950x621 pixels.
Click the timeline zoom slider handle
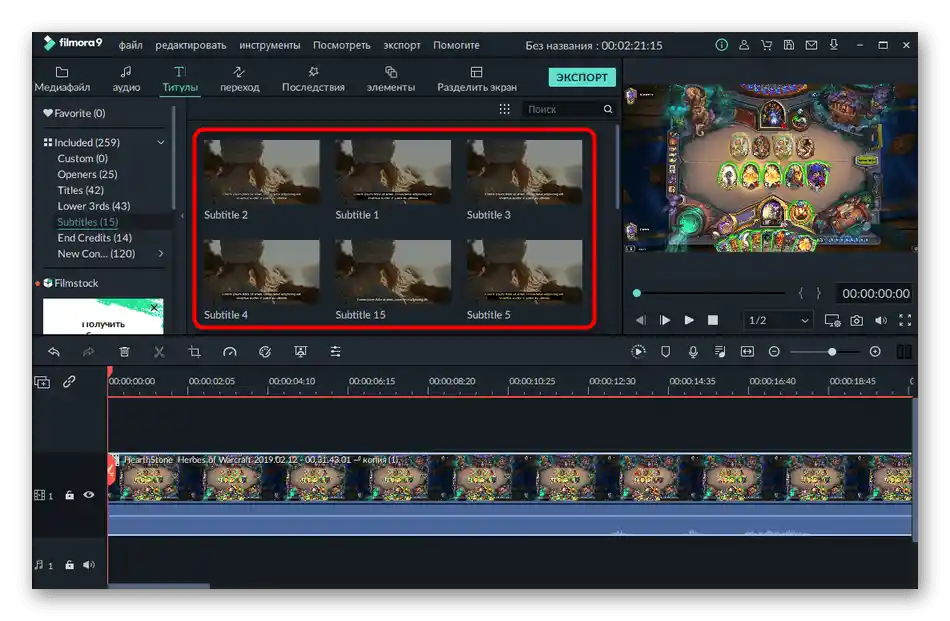pos(832,352)
